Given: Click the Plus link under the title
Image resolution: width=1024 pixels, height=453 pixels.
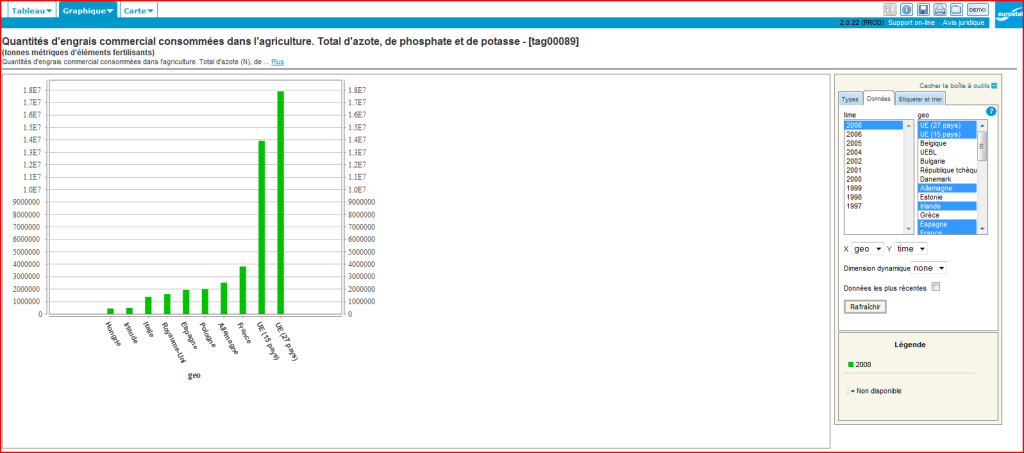Looking at the screenshot, I should pos(278,62).
